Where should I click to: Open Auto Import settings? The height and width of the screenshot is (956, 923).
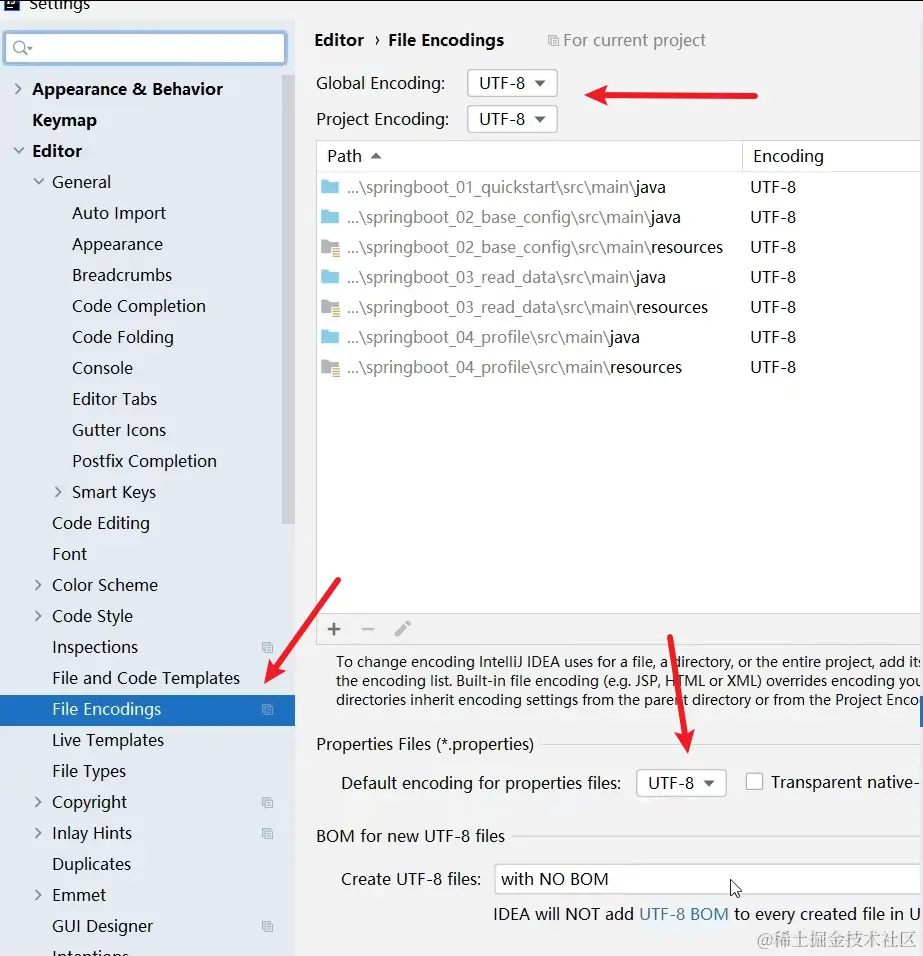(x=119, y=213)
